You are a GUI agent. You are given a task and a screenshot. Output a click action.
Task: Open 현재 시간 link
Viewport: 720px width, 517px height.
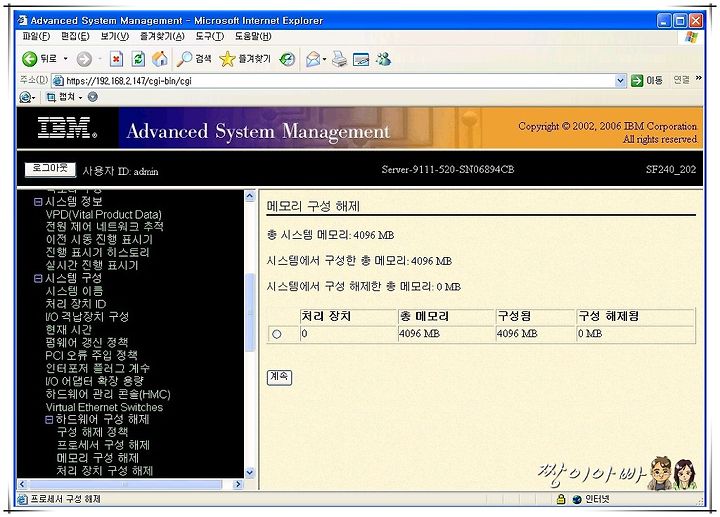pos(69,330)
